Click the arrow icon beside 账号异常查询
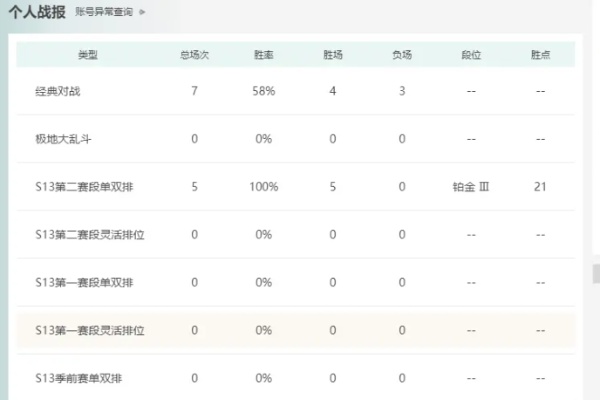The image size is (600, 400). (x=142, y=13)
